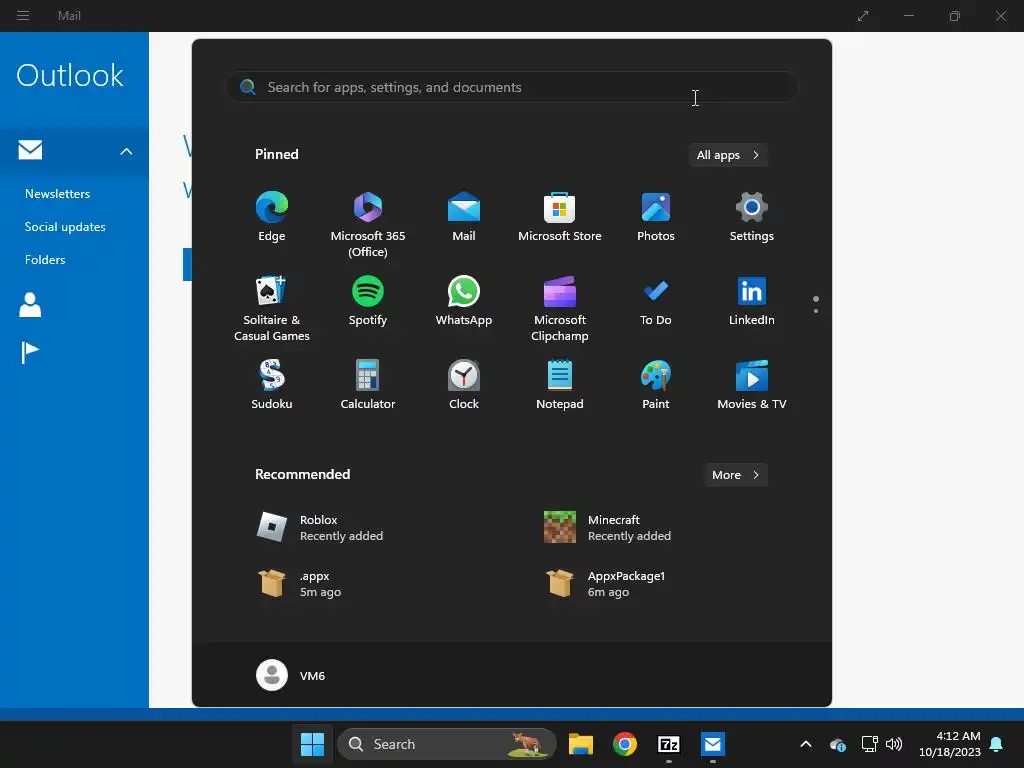Select the mail envelope icon in Mail sidebar
Image resolution: width=1024 pixels, height=768 pixels.
pos(30,150)
